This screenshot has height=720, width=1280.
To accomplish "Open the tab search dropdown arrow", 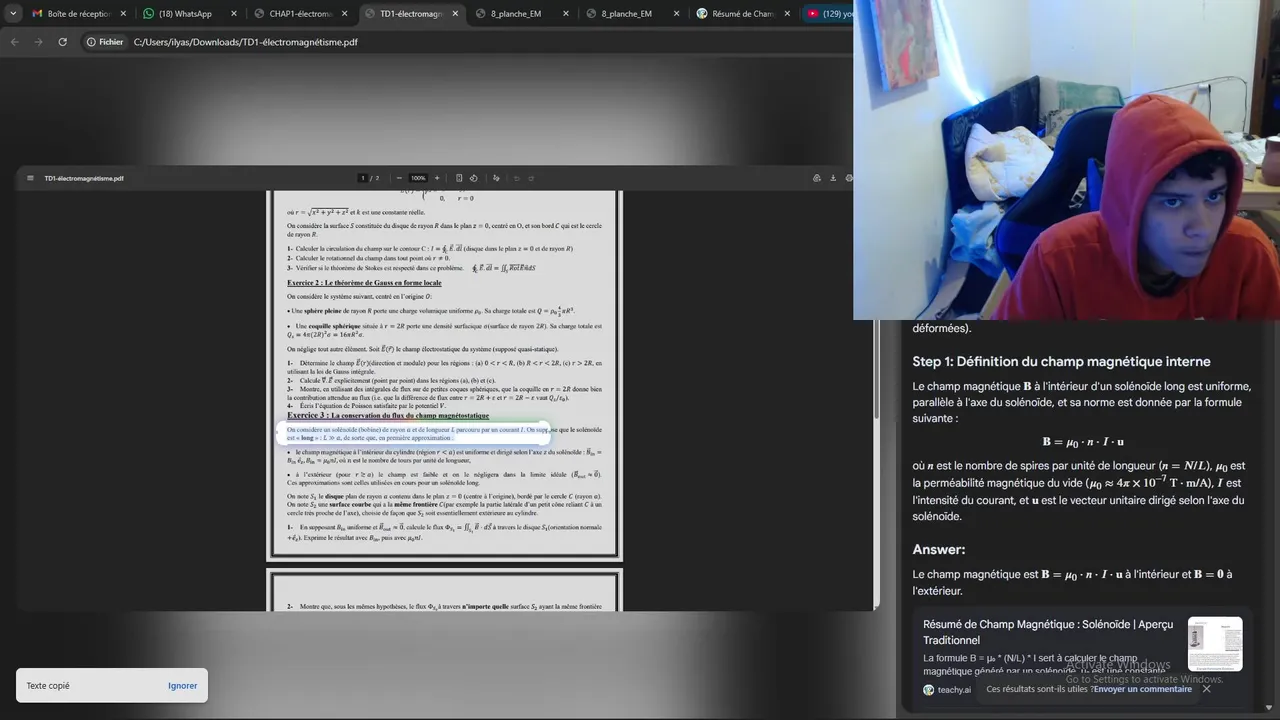I will (x=14, y=14).
